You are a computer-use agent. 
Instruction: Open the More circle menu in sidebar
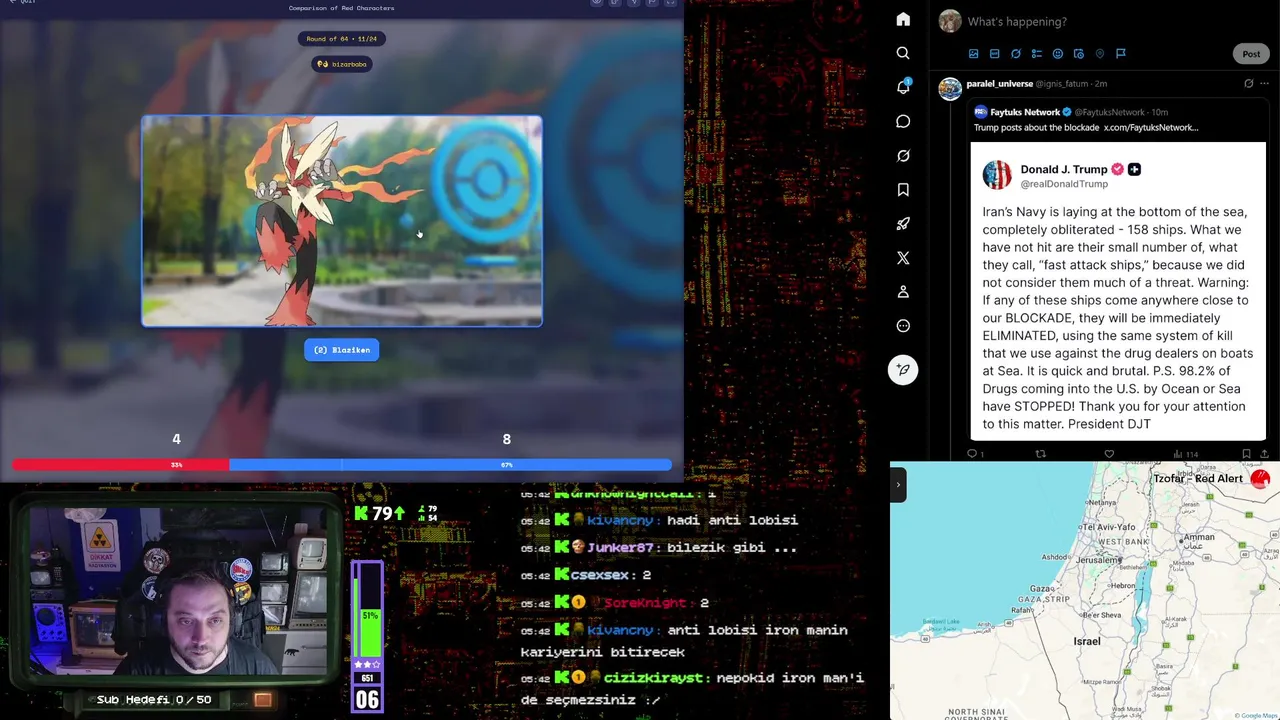pyautogui.click(x=903, y=325)
